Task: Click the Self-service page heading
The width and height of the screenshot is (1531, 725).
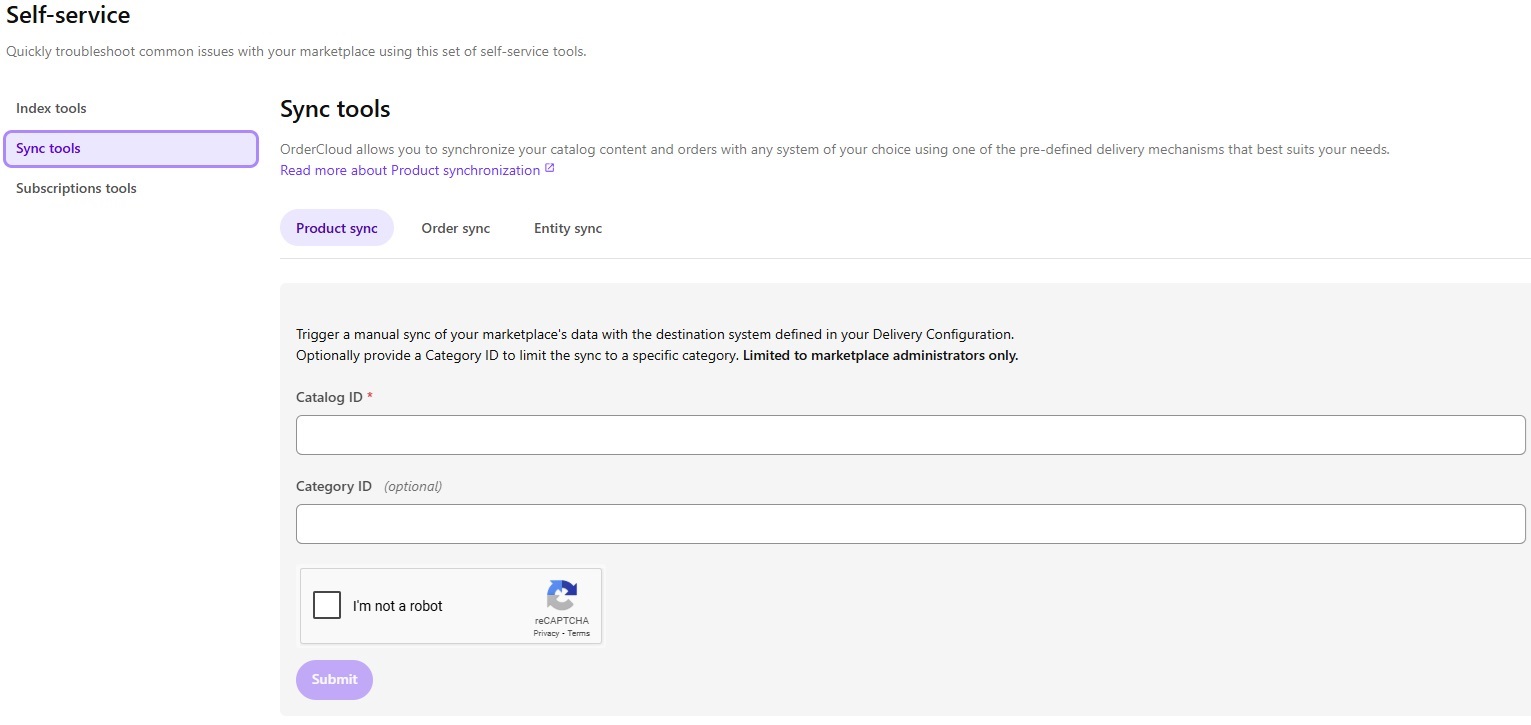Action: pyautogui.click(x=68, y=15)
